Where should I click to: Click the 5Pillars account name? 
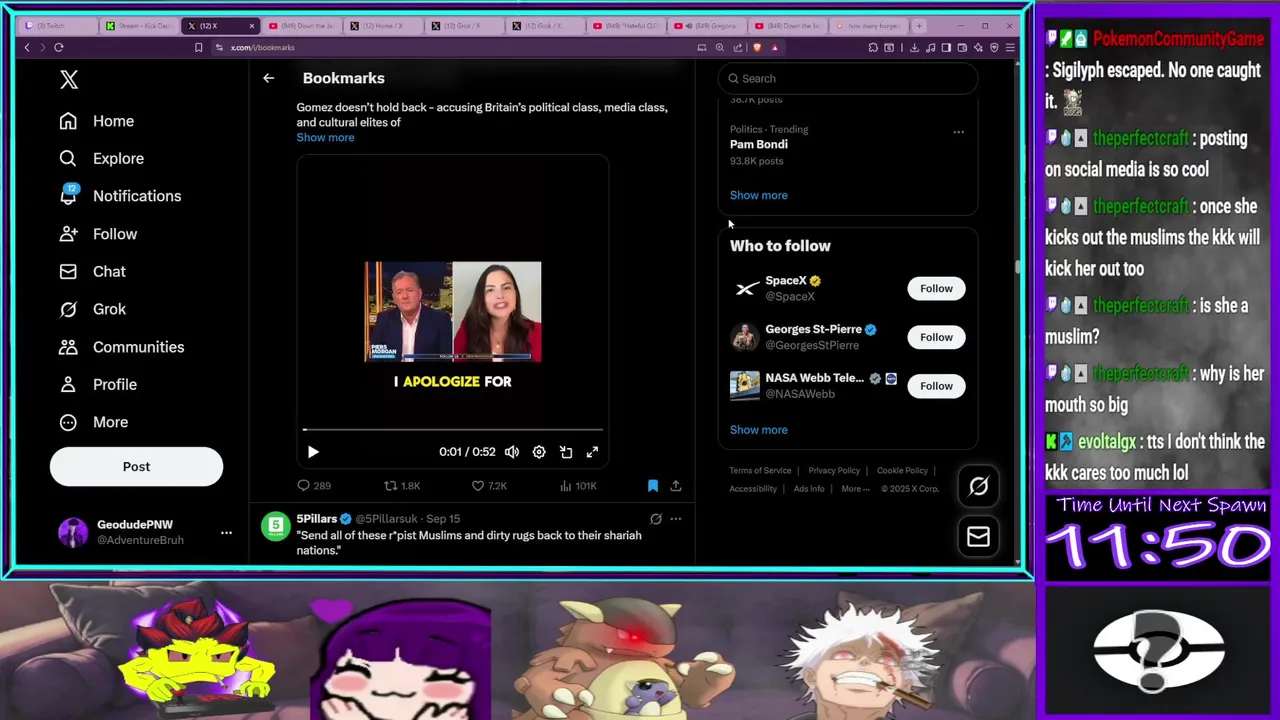pyautogui.click(x=317, y=519)
